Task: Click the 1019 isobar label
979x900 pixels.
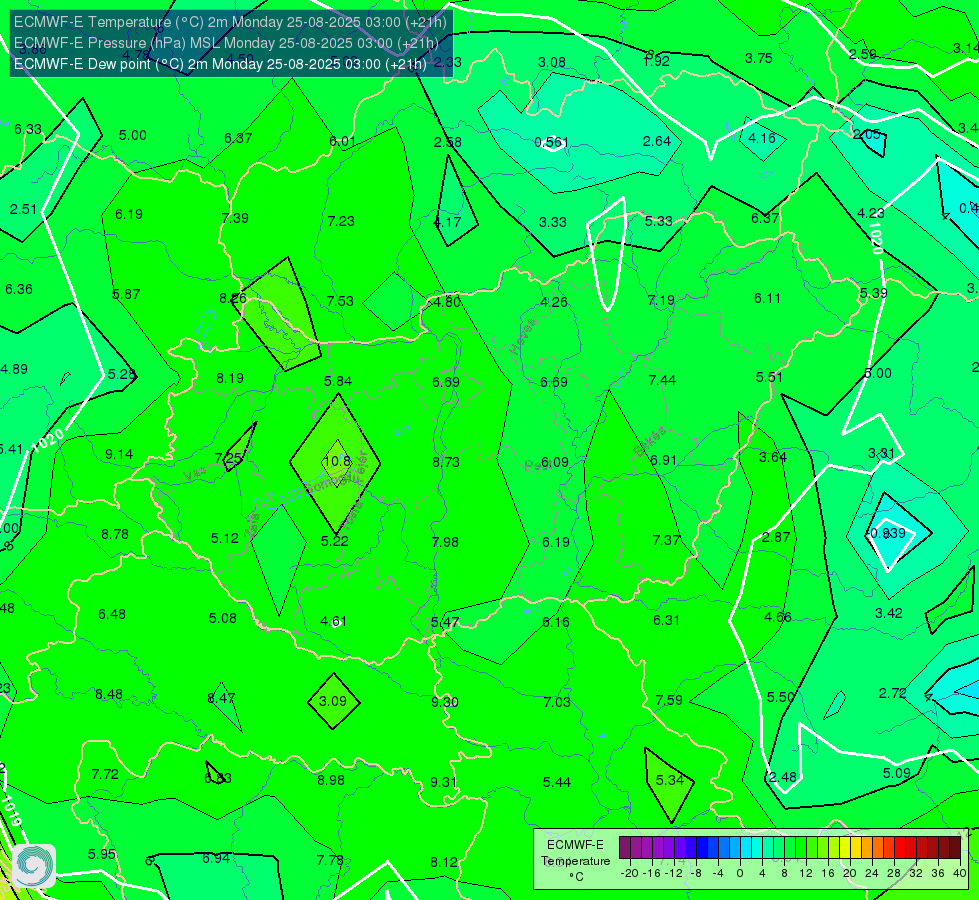Action: tap(11, 810)
